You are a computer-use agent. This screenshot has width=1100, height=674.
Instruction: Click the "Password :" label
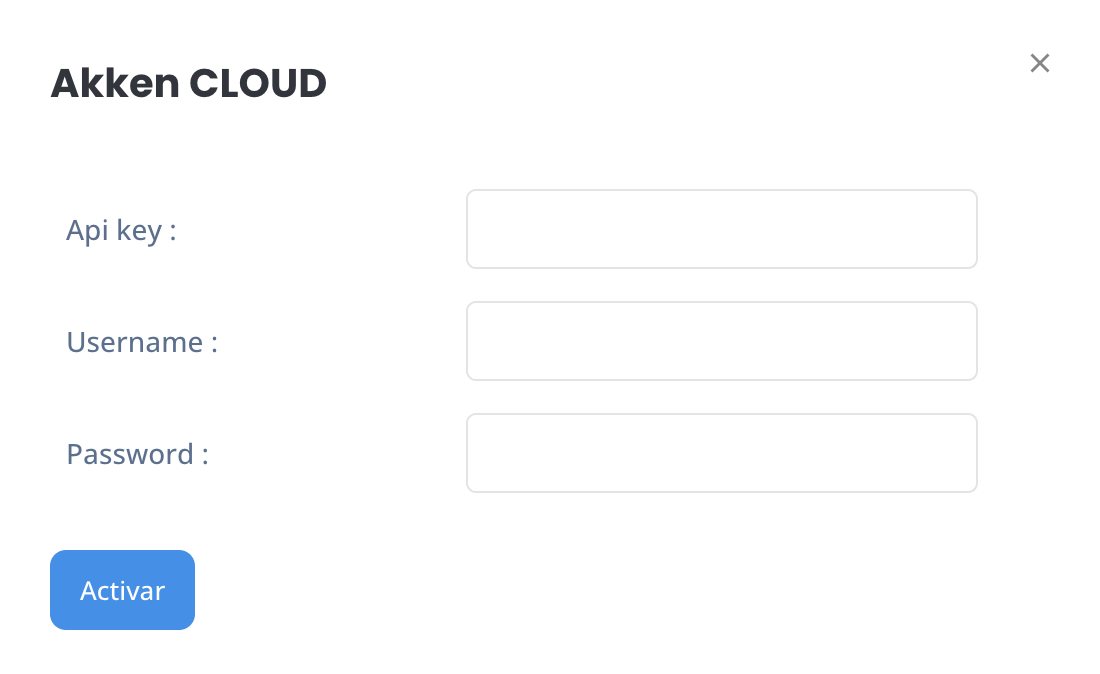[x=138, y=454]
